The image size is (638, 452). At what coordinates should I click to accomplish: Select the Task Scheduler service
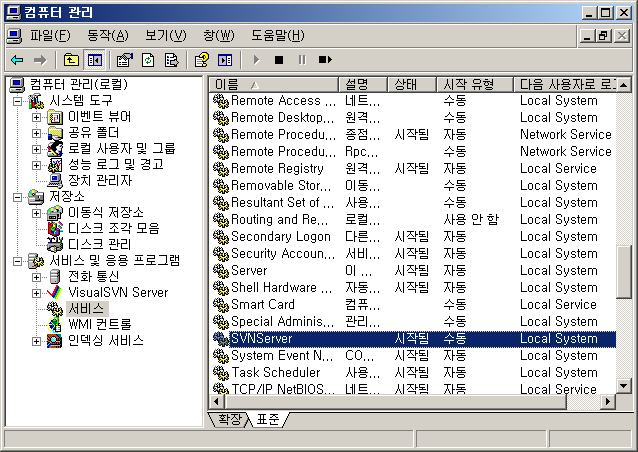pos(413,373)
